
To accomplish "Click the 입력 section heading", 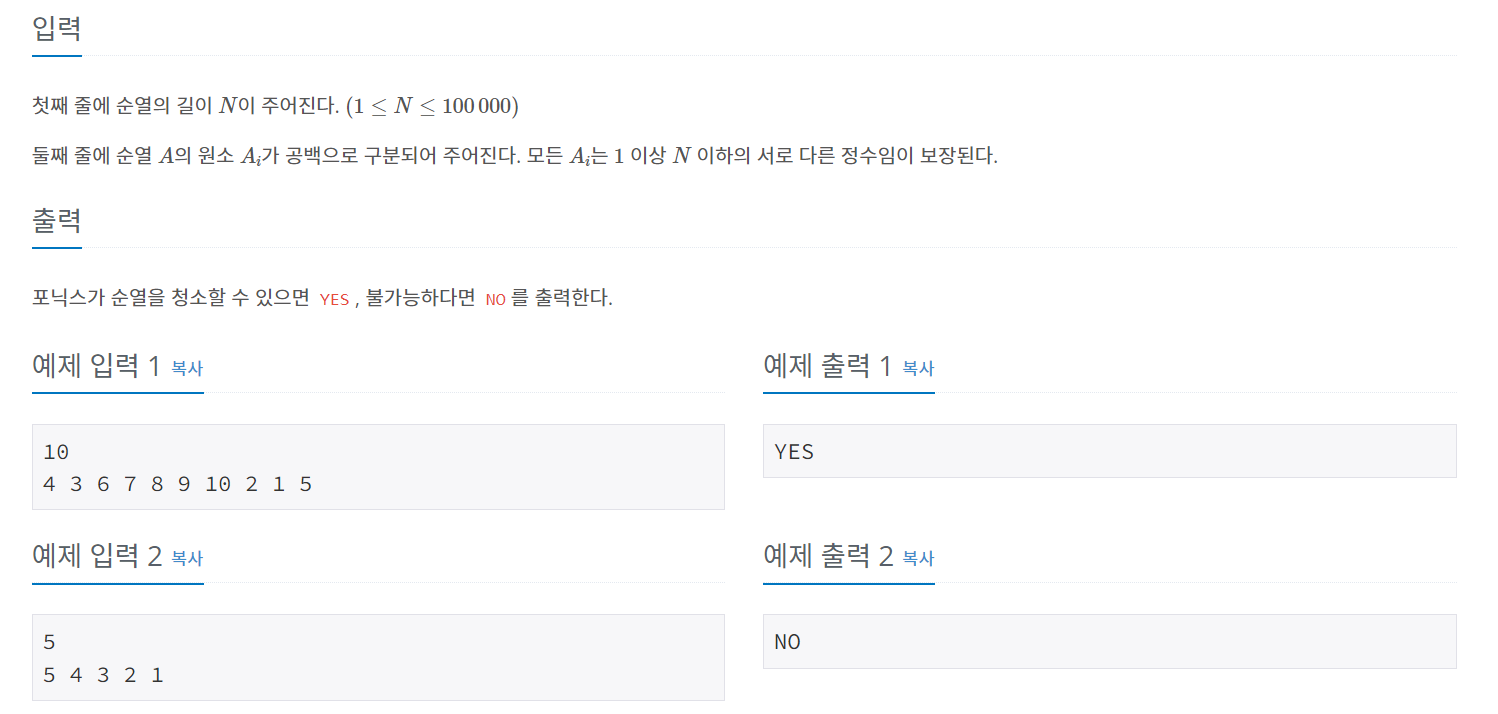I will click(57, 28).
